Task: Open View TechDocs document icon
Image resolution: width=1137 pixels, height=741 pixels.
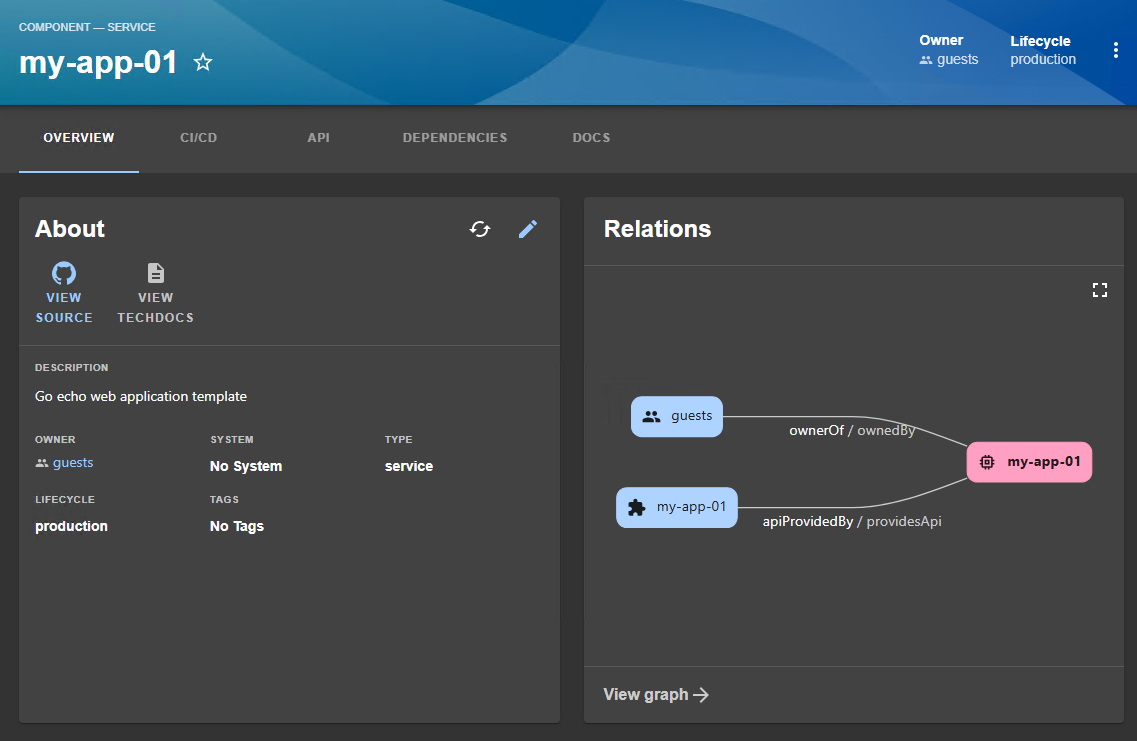Action: click(155, 274)
